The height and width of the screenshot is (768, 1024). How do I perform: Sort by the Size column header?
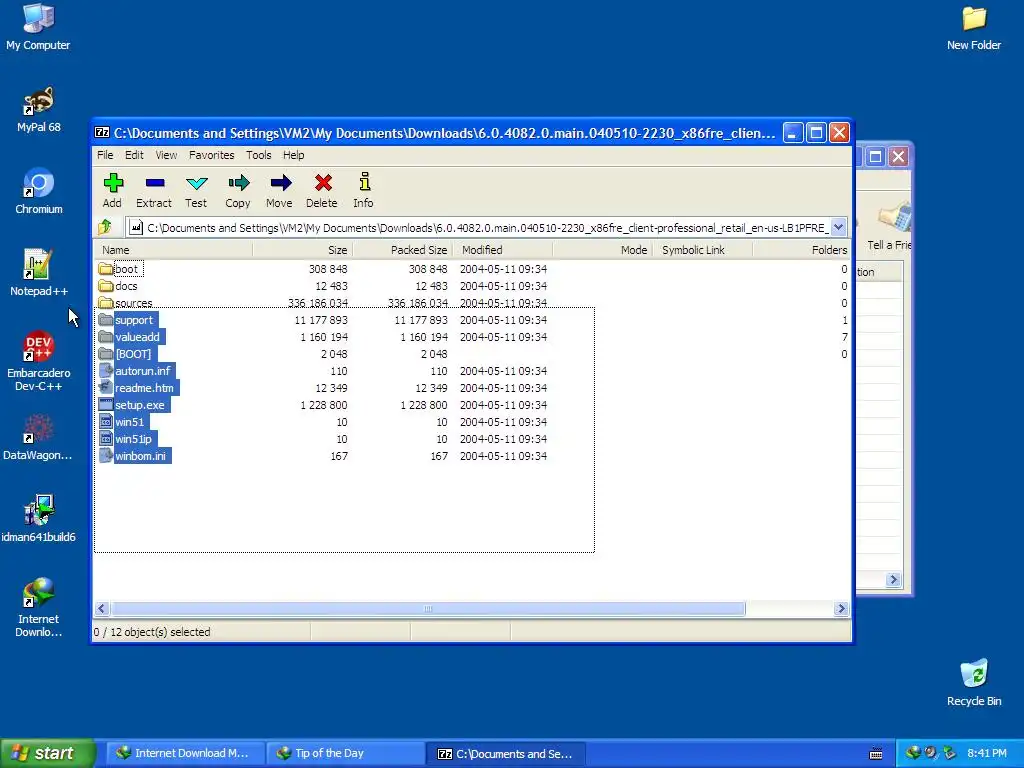click(302, 250)
